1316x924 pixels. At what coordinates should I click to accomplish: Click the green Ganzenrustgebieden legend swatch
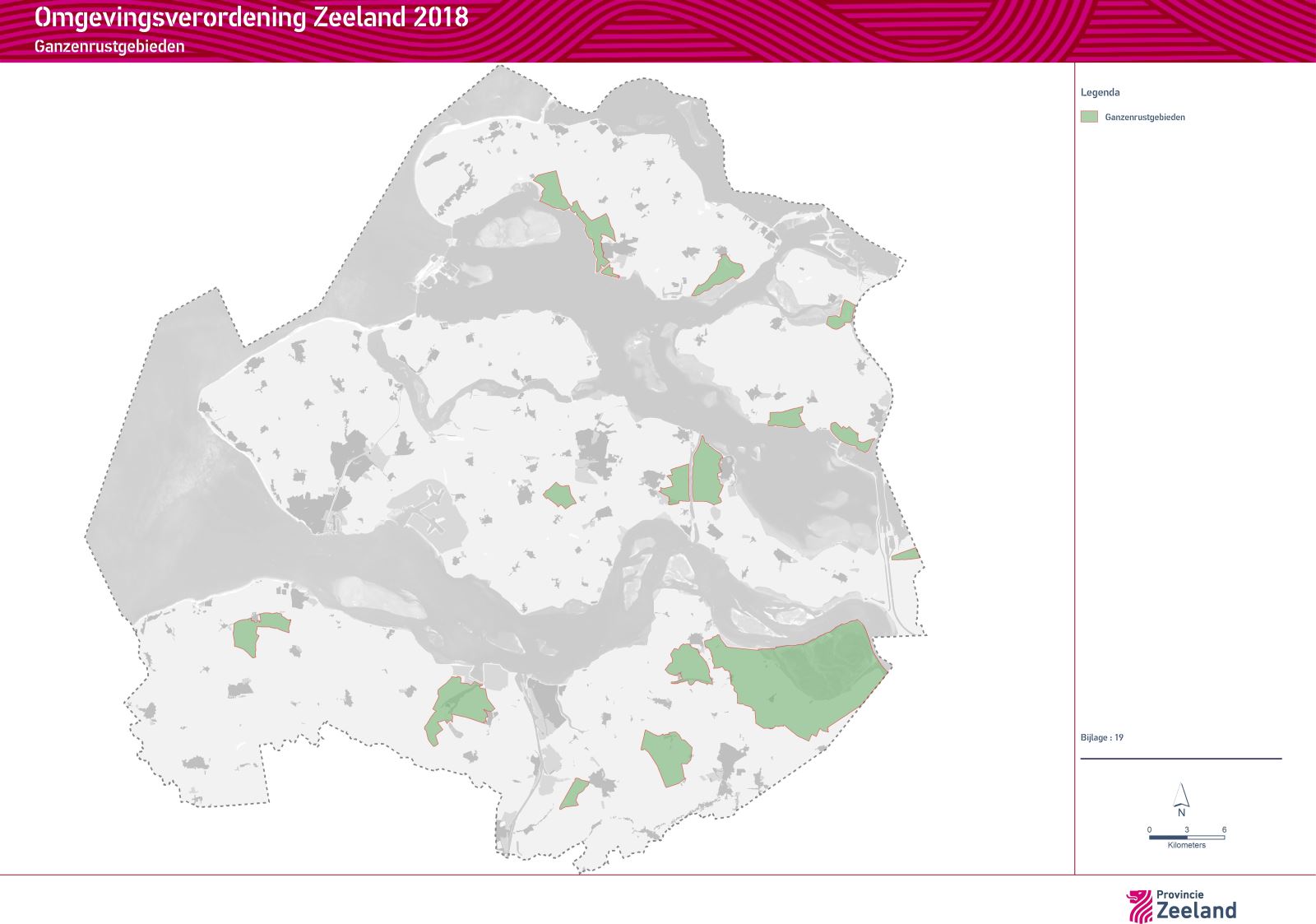tap(1089, 117)
